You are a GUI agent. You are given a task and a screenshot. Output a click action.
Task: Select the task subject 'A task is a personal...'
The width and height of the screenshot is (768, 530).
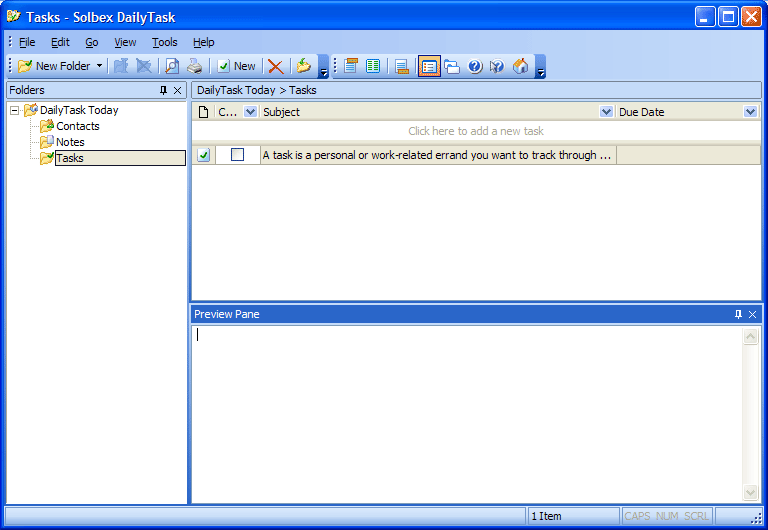point(437,155)
